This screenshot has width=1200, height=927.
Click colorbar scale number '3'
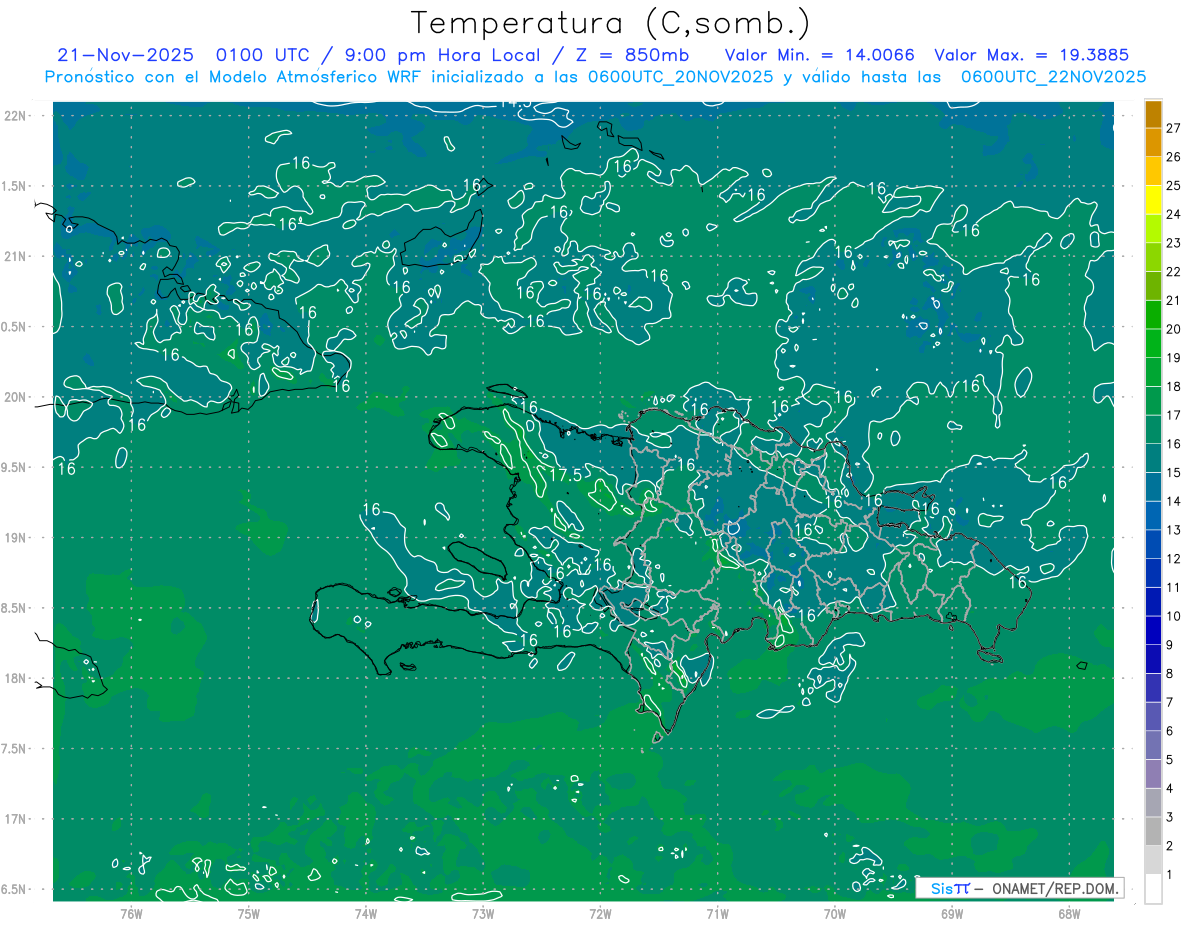click(x=1170, y=817)
